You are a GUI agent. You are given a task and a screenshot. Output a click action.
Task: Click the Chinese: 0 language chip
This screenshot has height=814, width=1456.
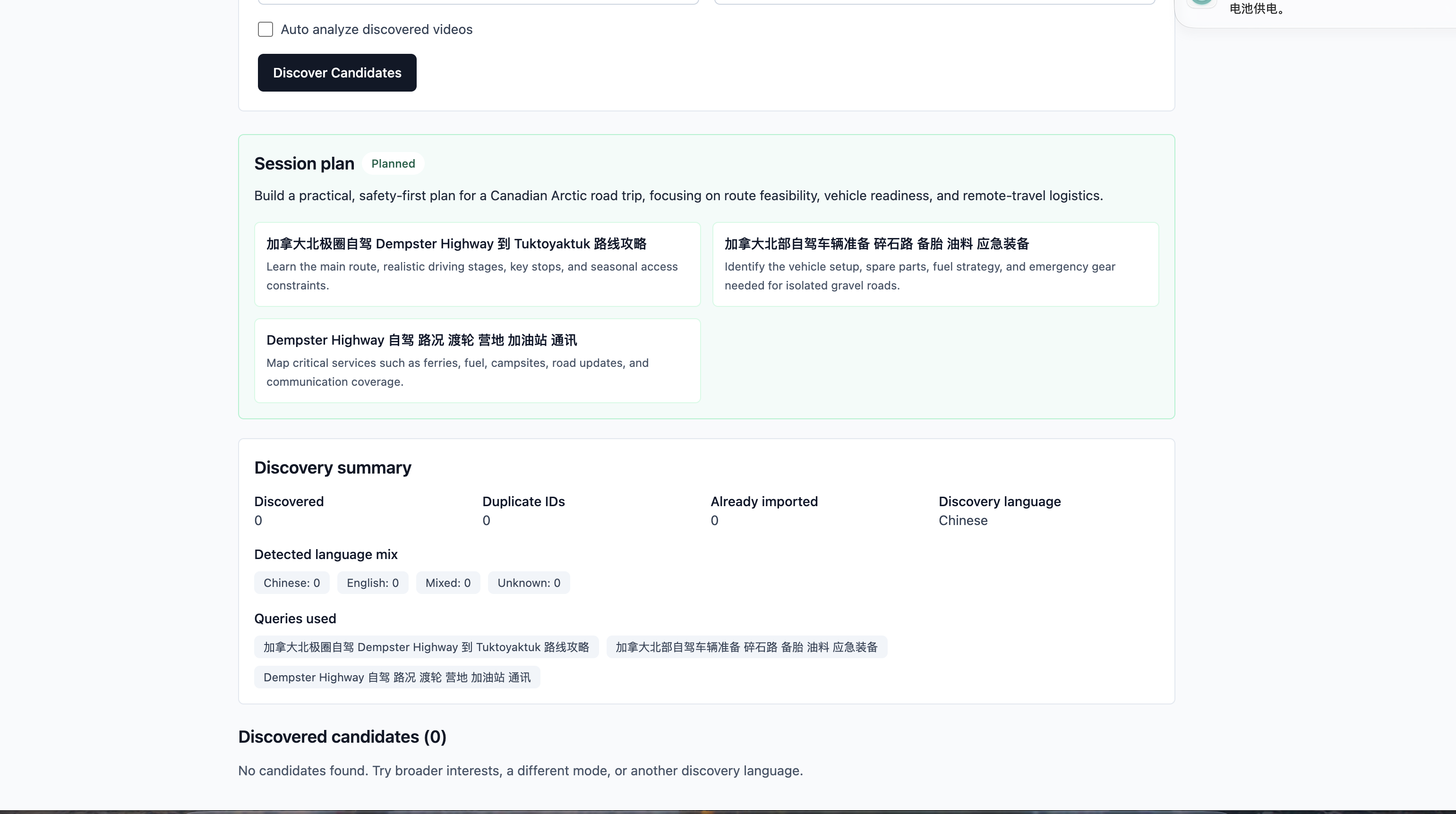click(291, 583)
